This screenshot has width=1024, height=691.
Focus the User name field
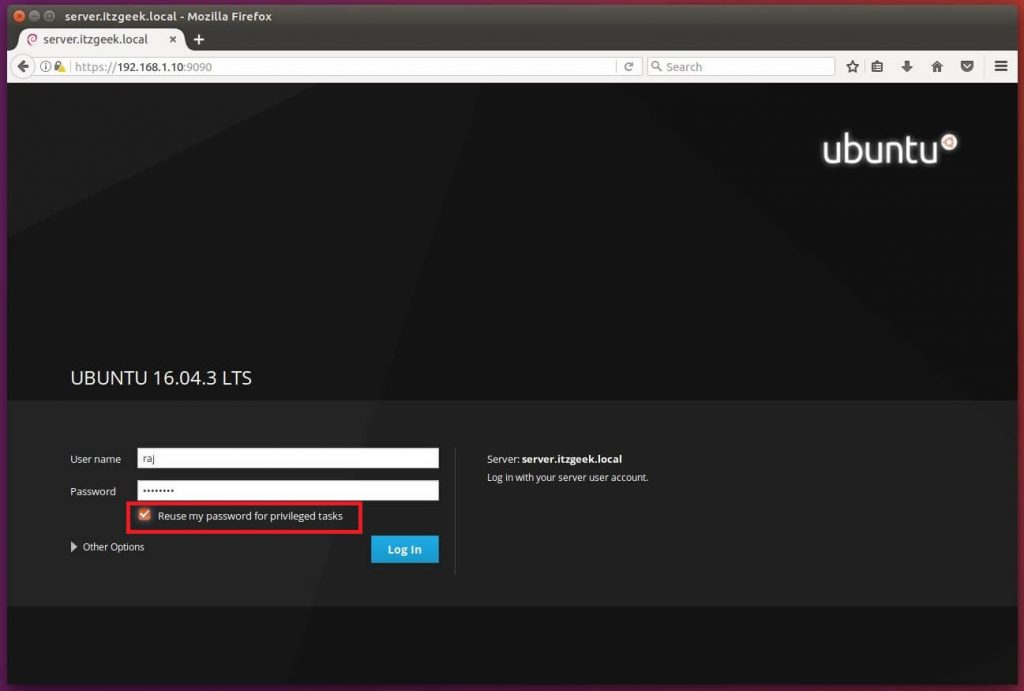coord(288,458)
